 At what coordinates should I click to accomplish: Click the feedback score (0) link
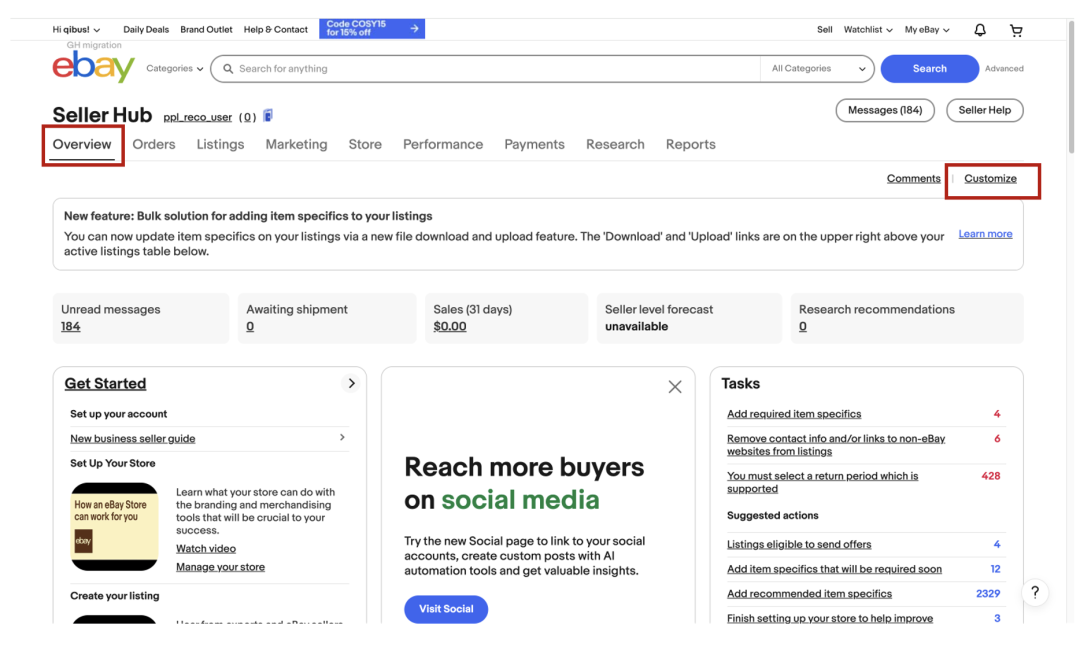[247, 117]
